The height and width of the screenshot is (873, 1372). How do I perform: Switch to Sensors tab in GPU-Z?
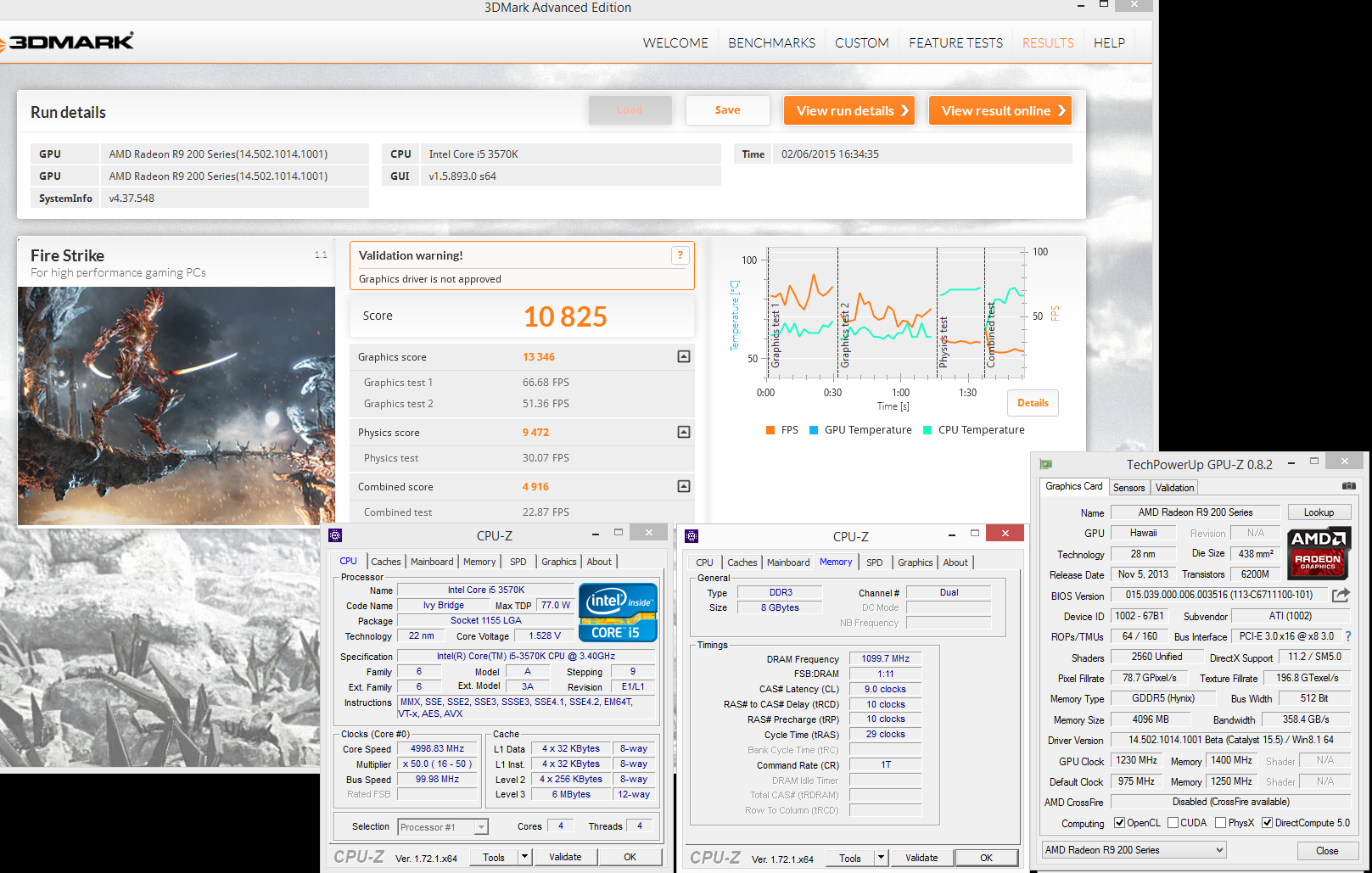tap(1128, 488)
